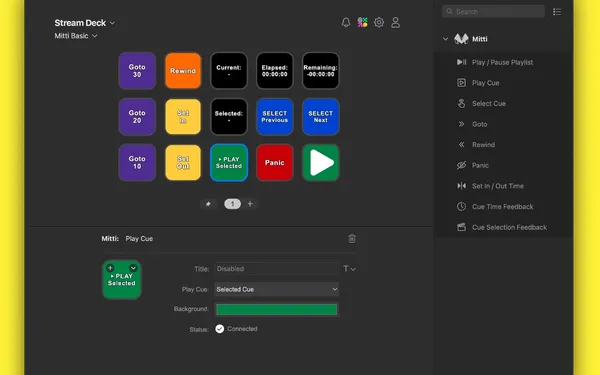Select the orange Rewind key

tap(183, 71)
